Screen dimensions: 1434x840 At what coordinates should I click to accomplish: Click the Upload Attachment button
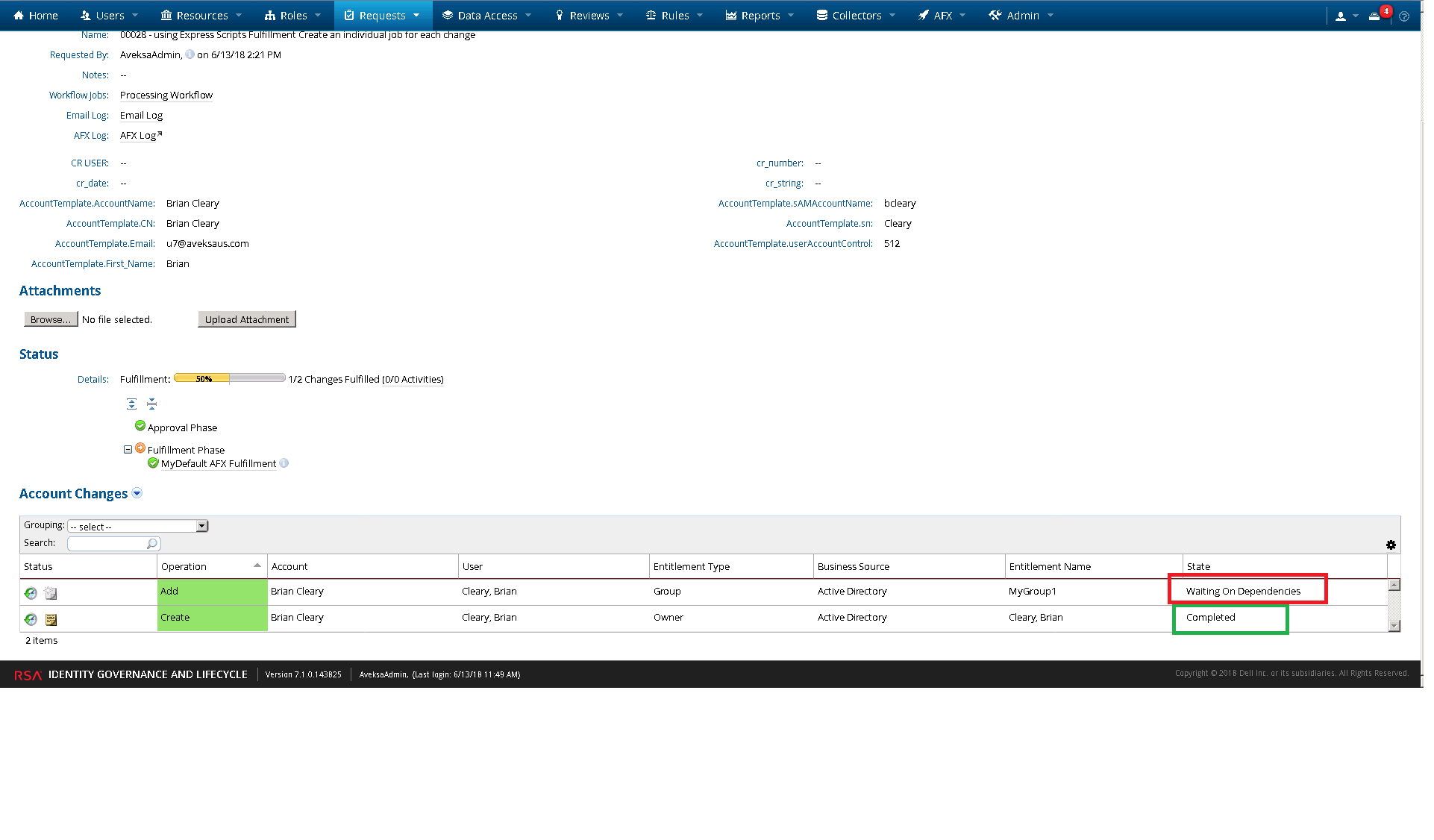click(246, 319)
